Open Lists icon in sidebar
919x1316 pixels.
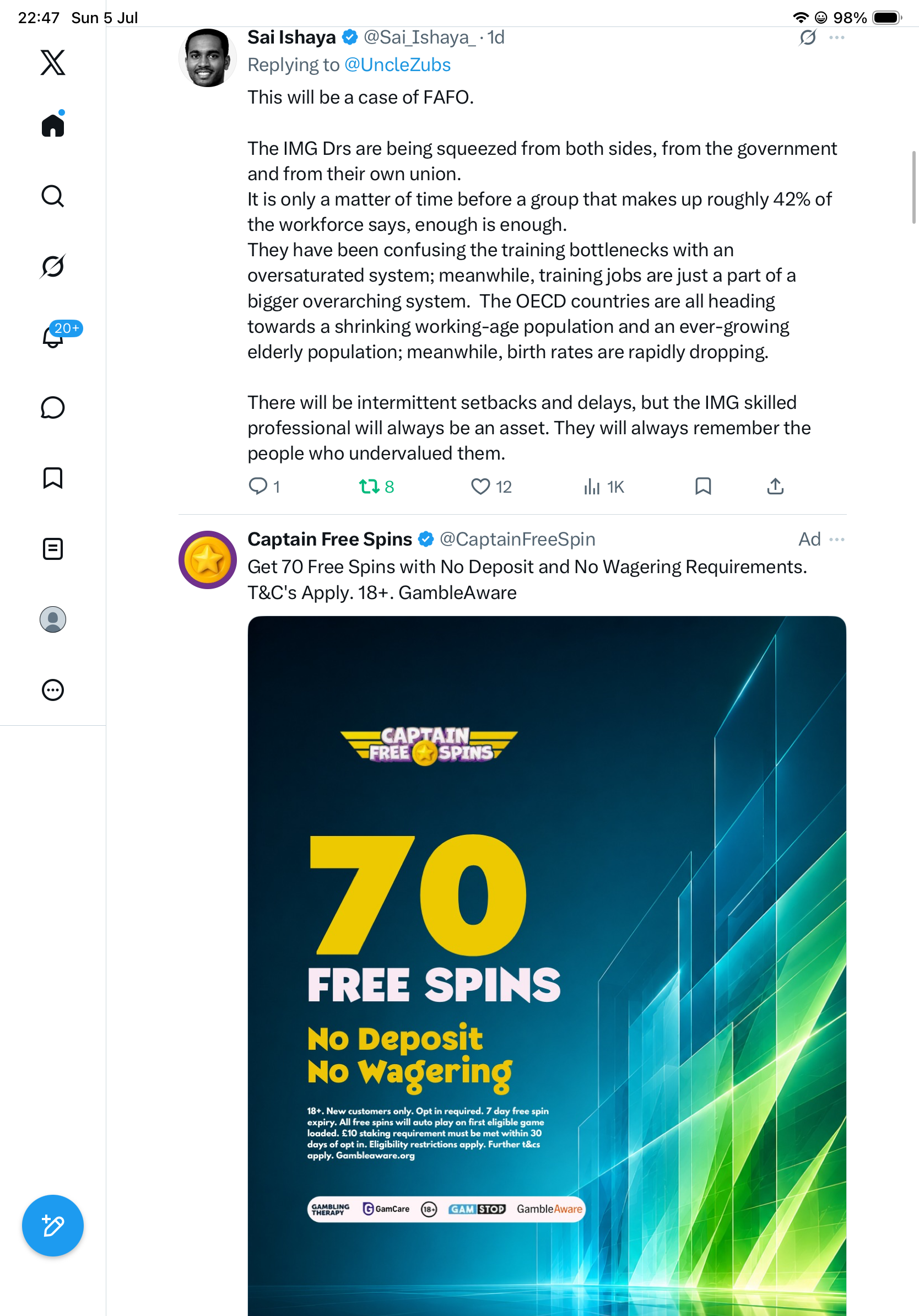[x=53, y=548]
